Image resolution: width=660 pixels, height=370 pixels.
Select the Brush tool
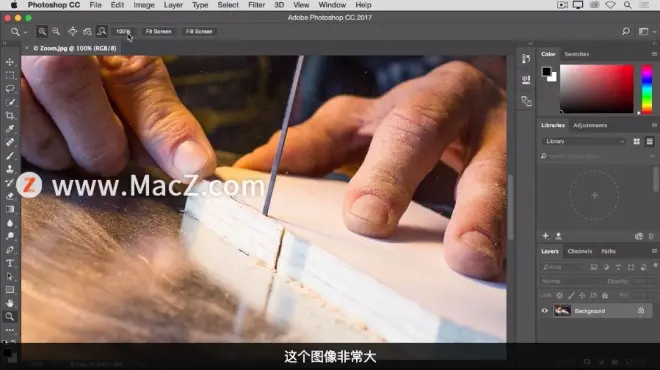click(x=10, y=156)
